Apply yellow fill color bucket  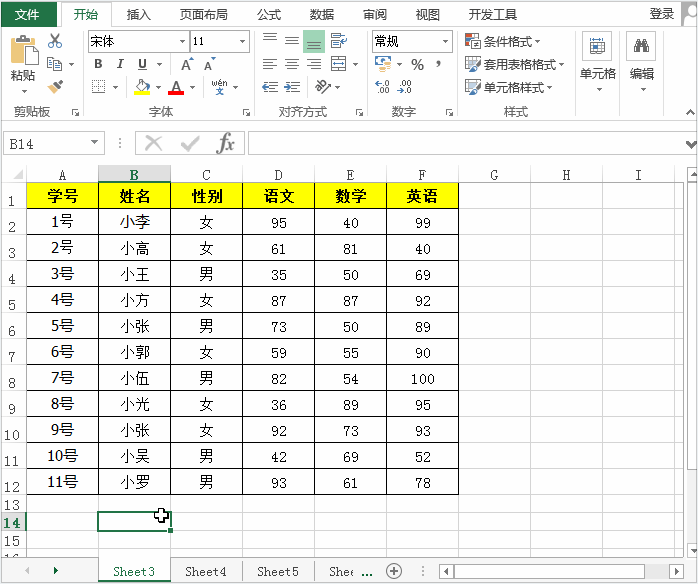(x=142, y=87)
